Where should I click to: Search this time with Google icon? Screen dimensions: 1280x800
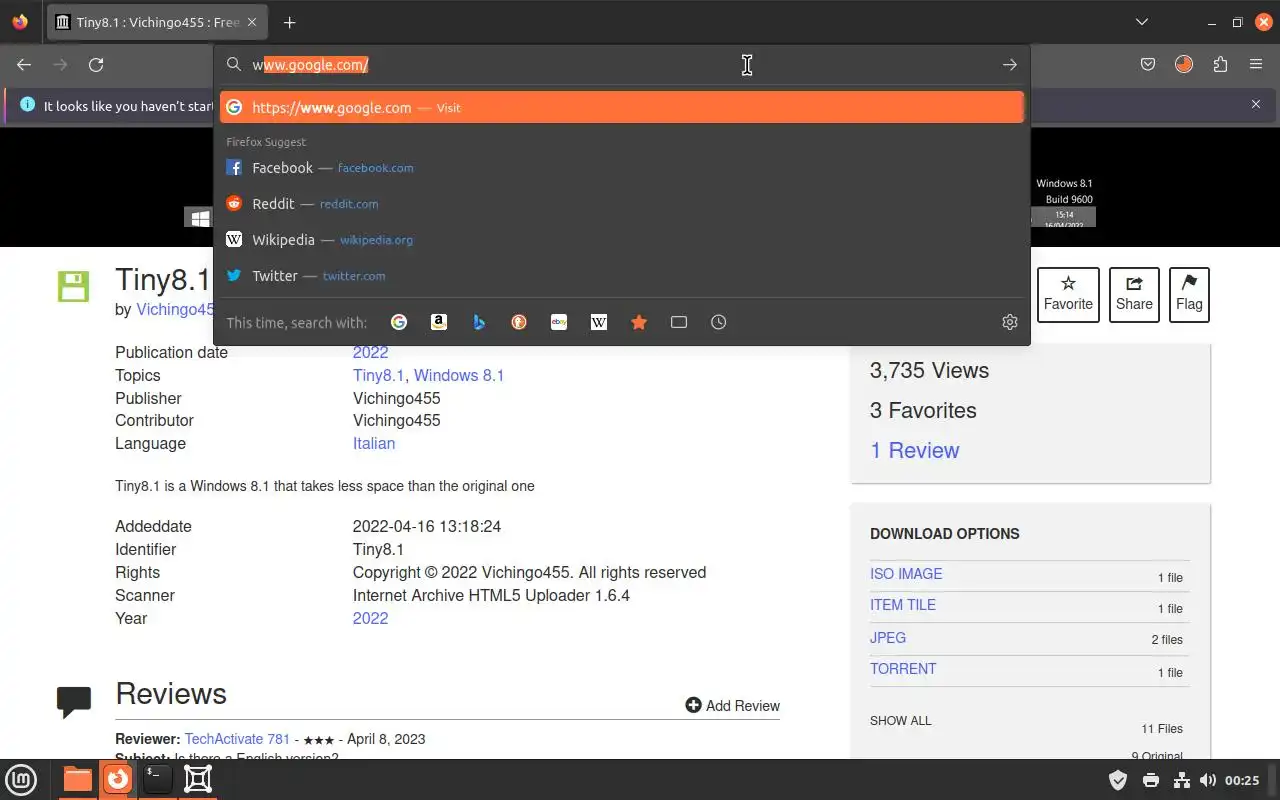click(x=399, y=322)
